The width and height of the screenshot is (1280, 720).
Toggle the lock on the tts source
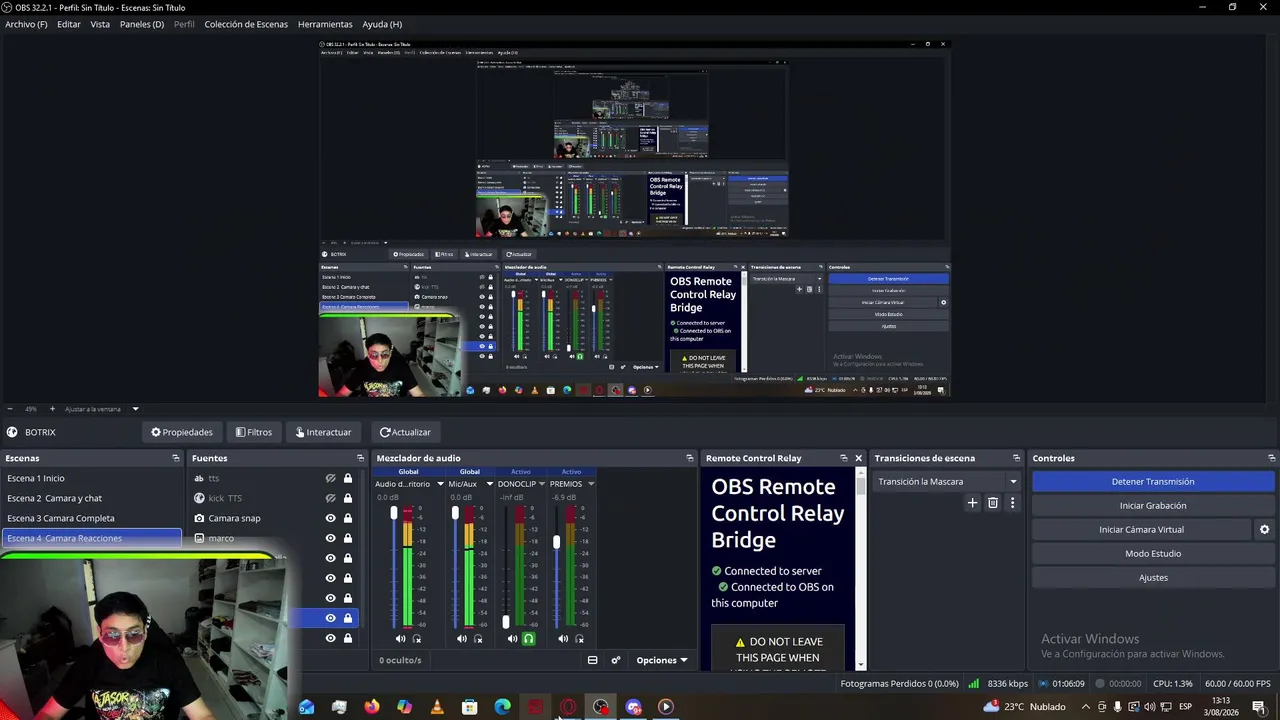click(348, 479)
